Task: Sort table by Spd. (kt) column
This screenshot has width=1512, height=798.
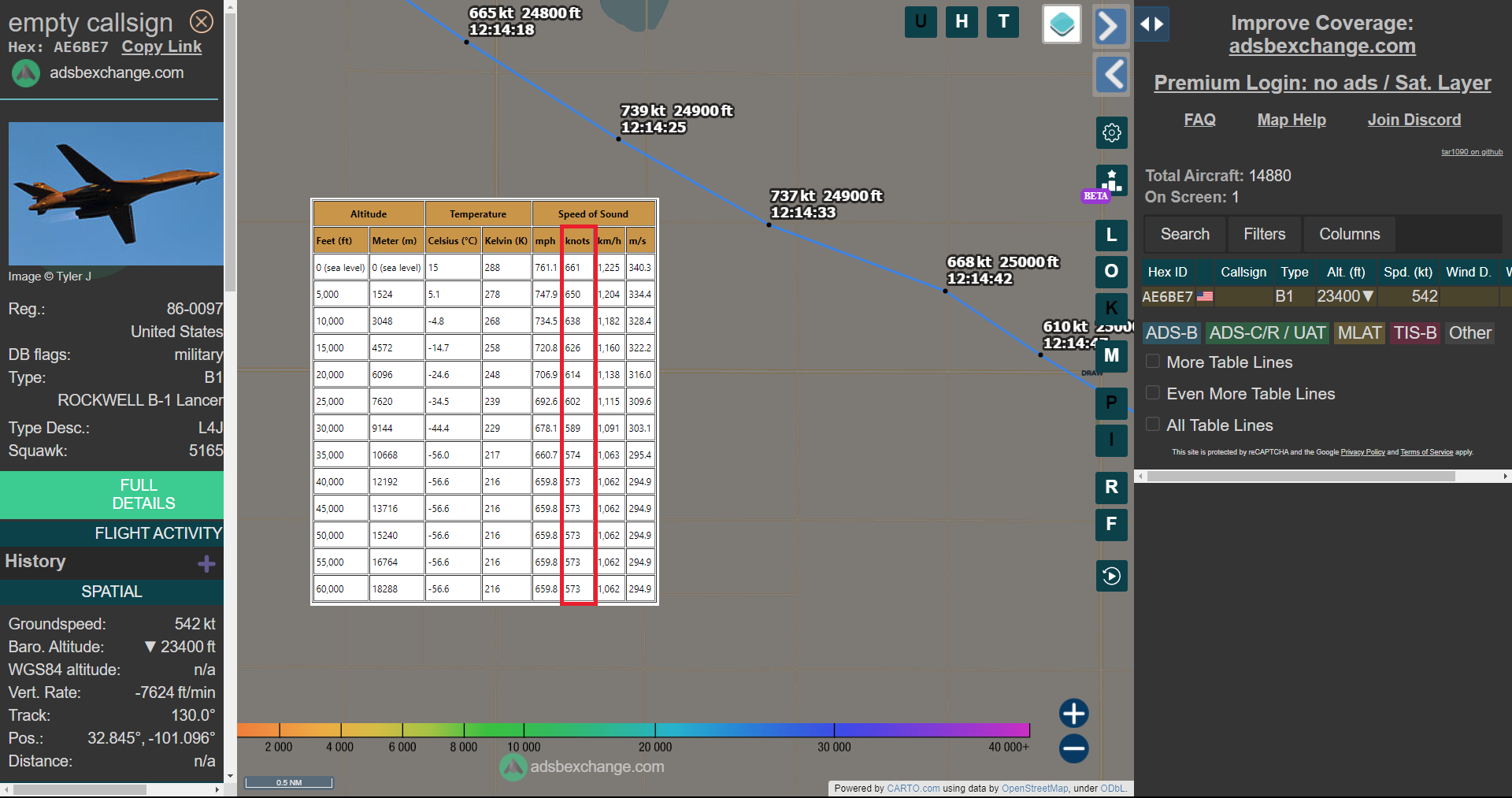Action: [x=1408, y=272]
